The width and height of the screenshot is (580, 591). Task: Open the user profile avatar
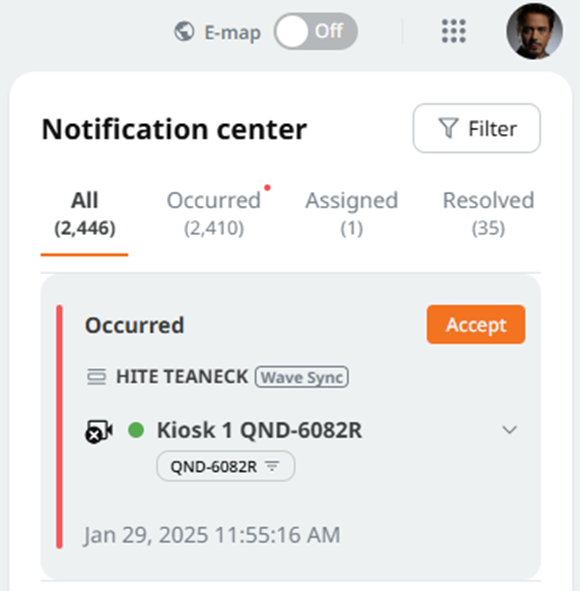pyautogui.click(x=534, y=31)
